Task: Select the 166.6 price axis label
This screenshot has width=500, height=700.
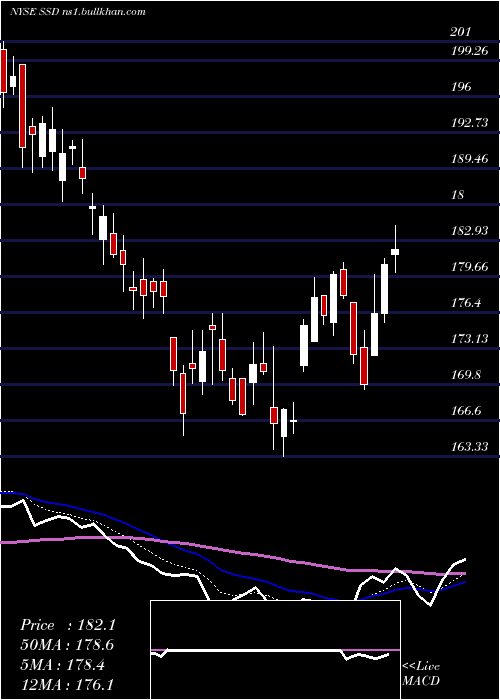Action: [x=466, y=410]
